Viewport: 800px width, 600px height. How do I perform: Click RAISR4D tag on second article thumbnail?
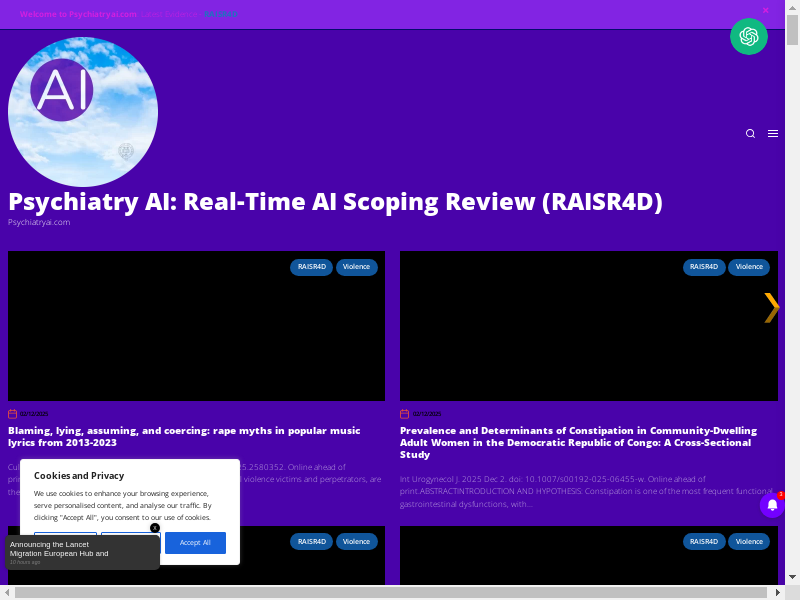(704, 267)
